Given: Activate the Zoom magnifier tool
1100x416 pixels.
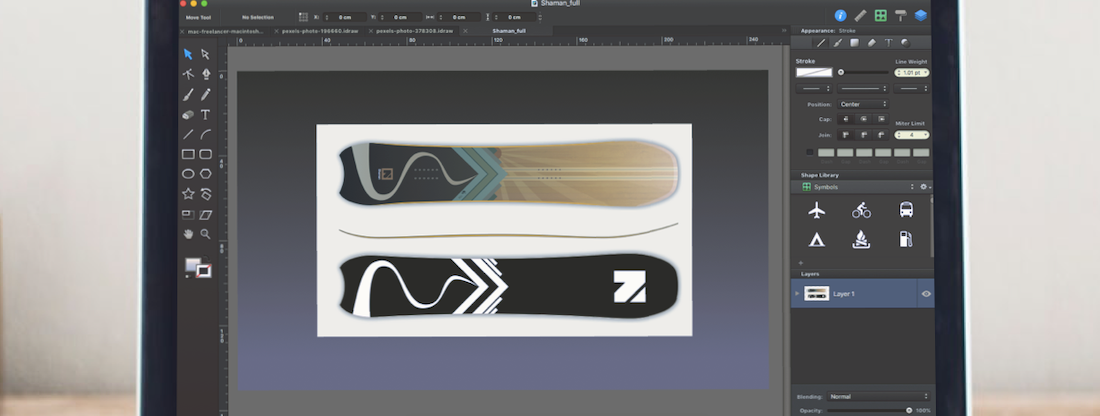Looking at the screenshot, I should tap(206, 234).
